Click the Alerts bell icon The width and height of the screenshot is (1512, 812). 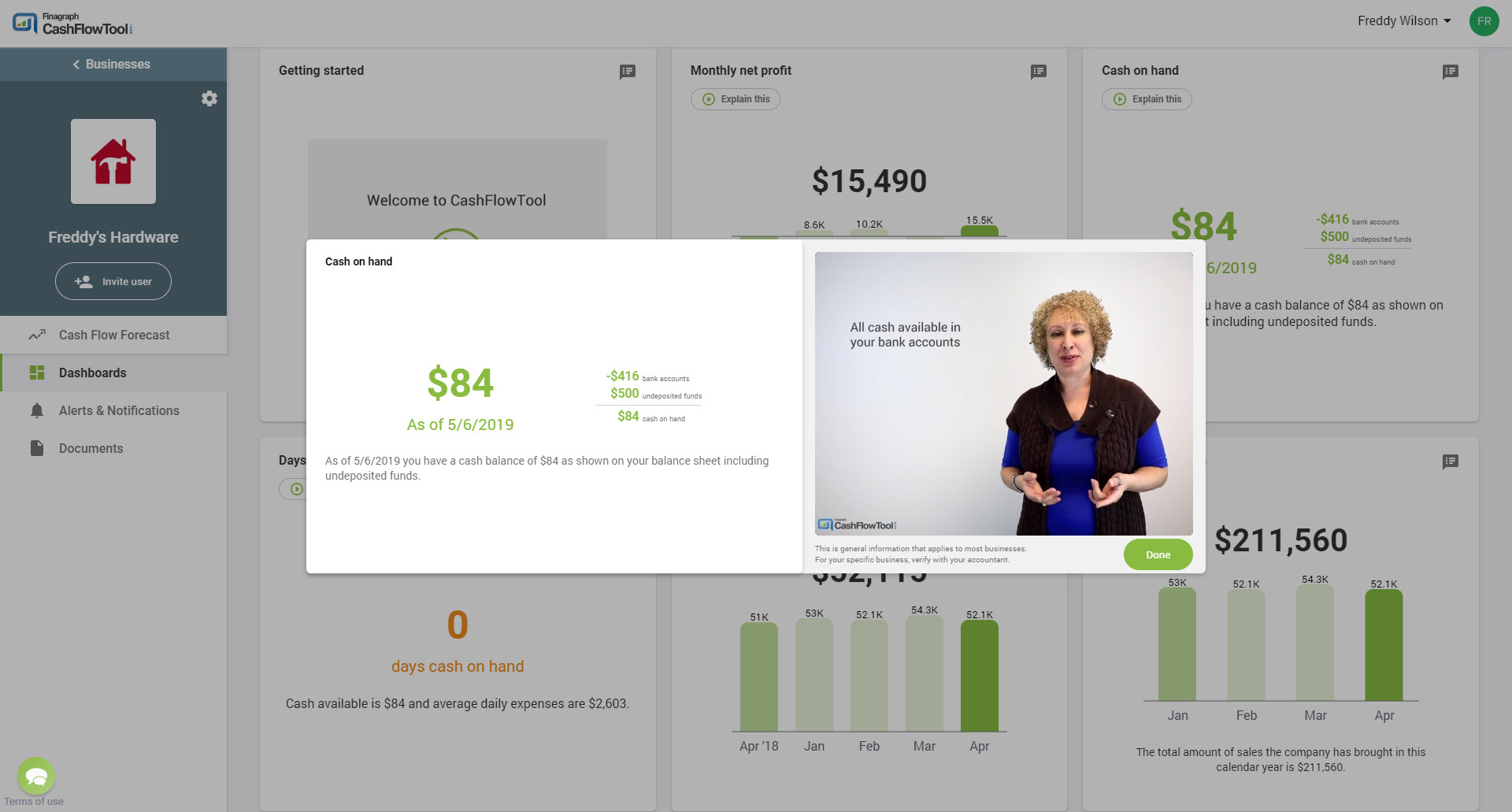[37, 410]
